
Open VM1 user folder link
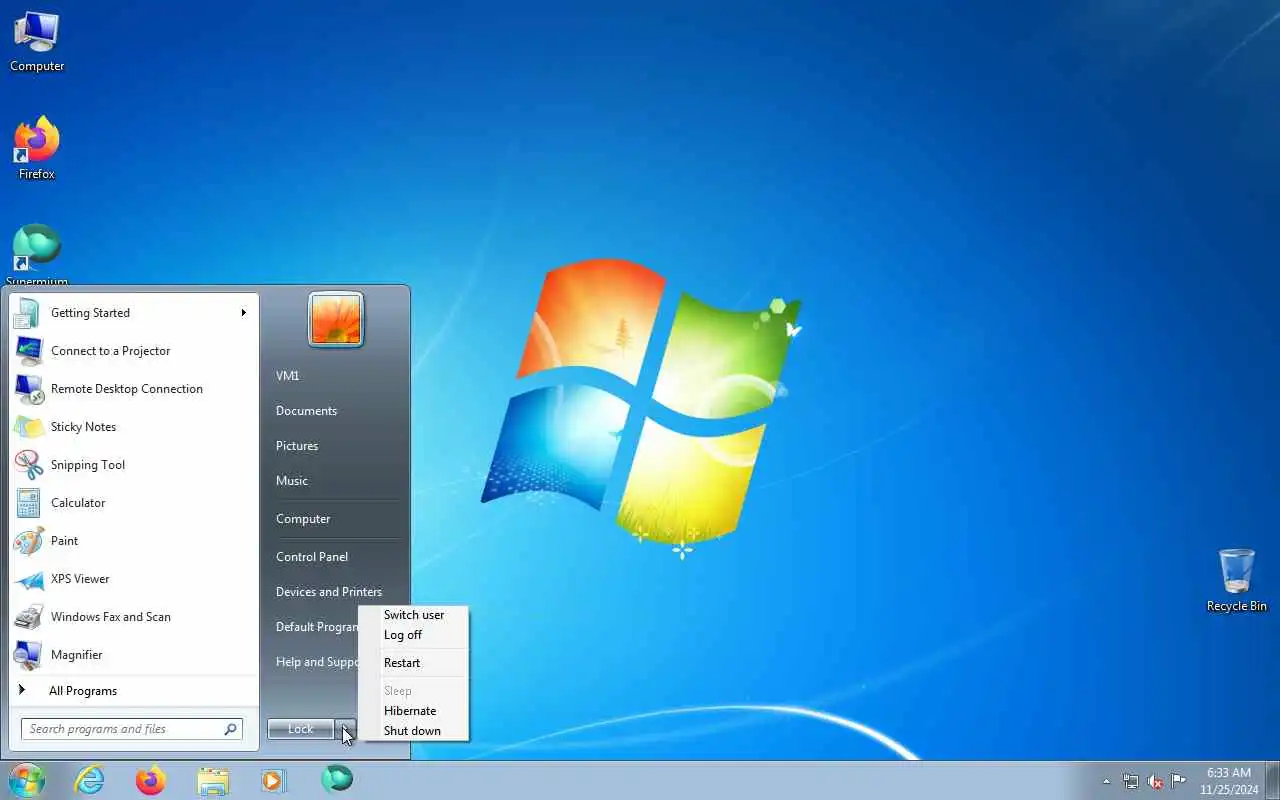point(287,376)
